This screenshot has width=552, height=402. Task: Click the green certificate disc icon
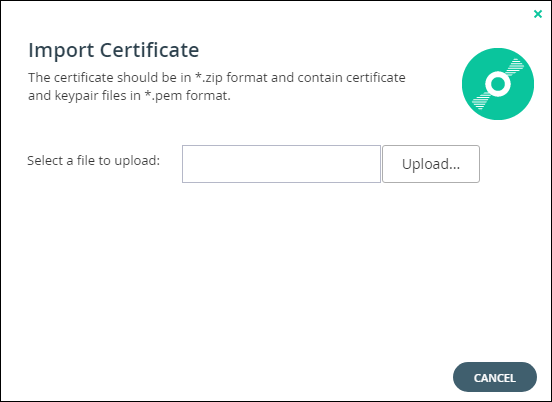(498, 84)
